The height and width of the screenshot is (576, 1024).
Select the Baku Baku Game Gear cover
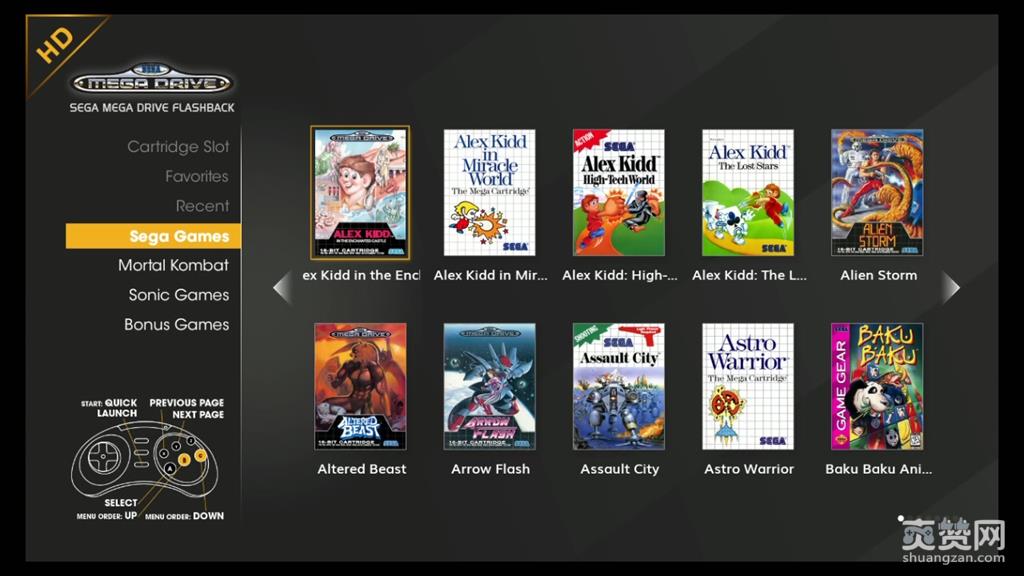pos(877,386)
